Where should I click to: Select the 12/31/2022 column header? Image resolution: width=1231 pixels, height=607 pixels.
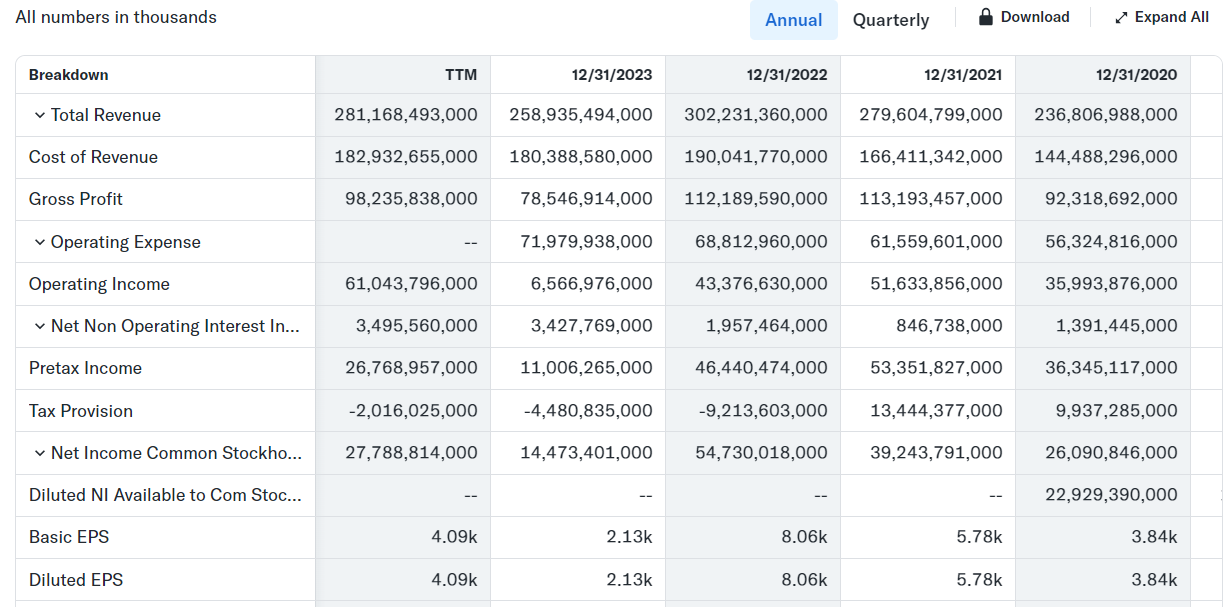coord(787,75)
